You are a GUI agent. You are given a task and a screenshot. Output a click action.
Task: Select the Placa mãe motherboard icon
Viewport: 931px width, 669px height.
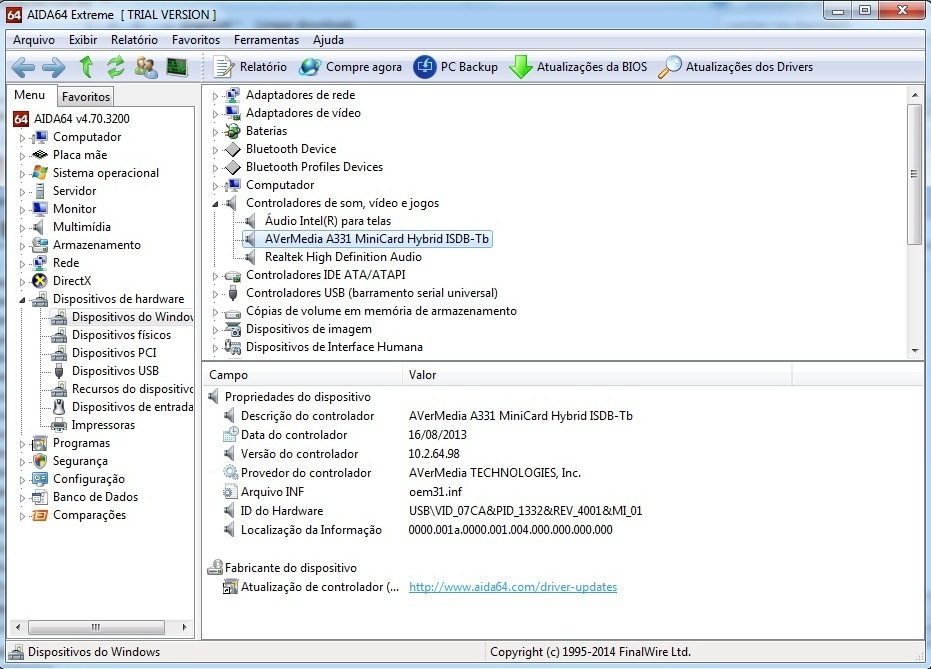[40, 155]
